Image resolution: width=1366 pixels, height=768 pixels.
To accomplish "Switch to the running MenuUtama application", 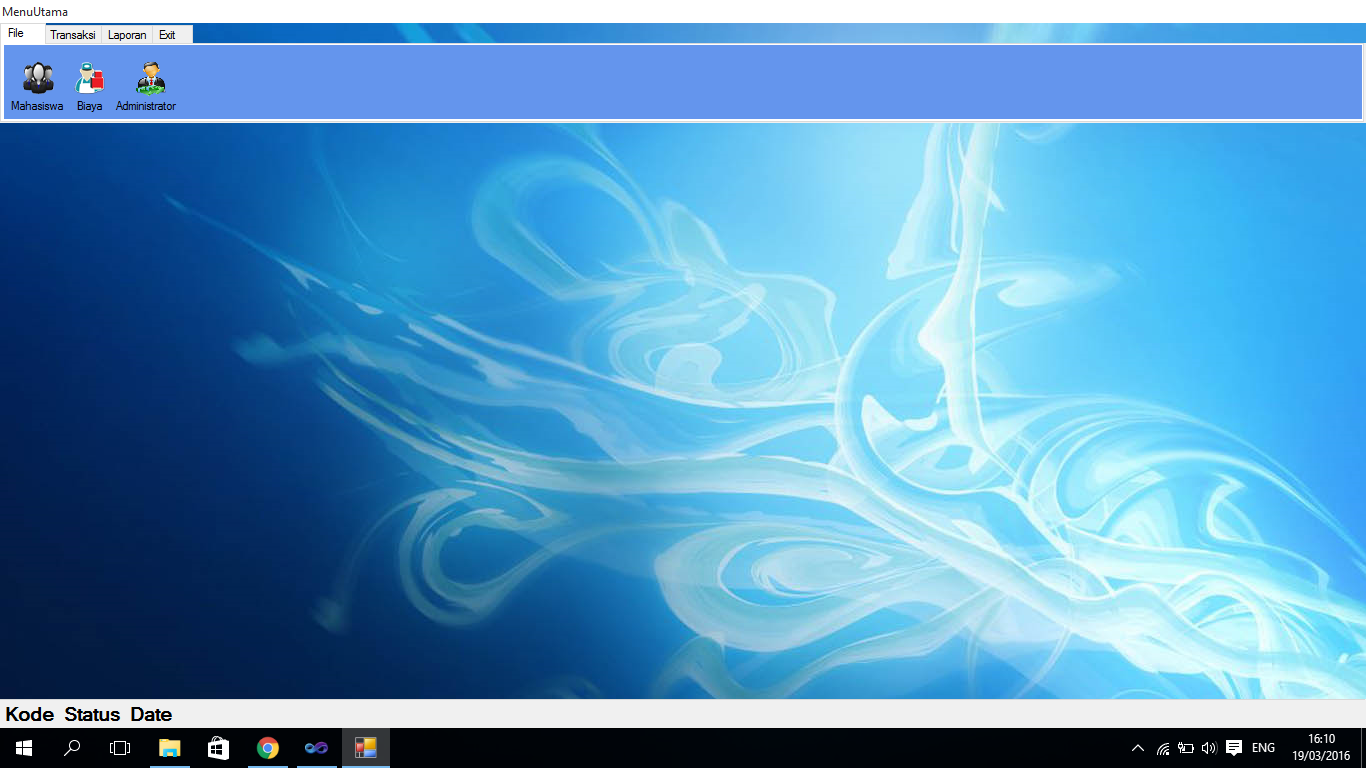I will [366, 747].
